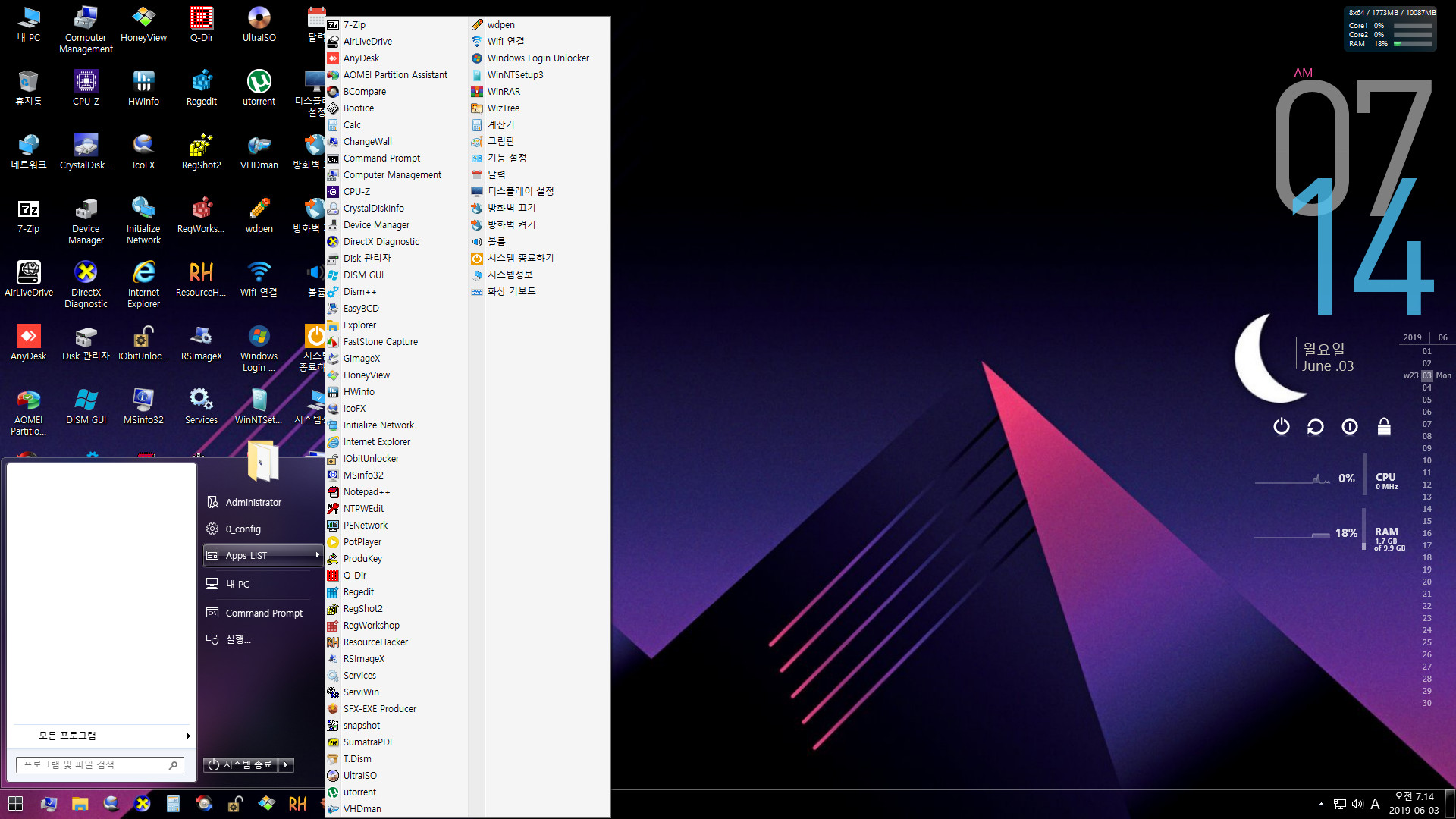Launch PotPlayer from apps list
This screenshot has height=819, width=1456.
pyautogui.click(x=395, y=541)
